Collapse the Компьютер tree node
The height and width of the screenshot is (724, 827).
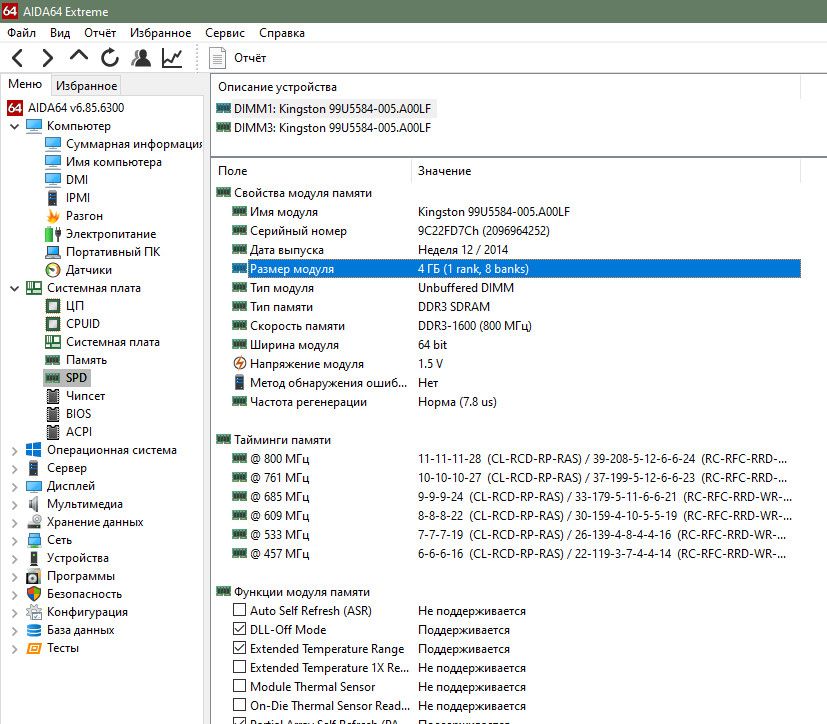15,127
